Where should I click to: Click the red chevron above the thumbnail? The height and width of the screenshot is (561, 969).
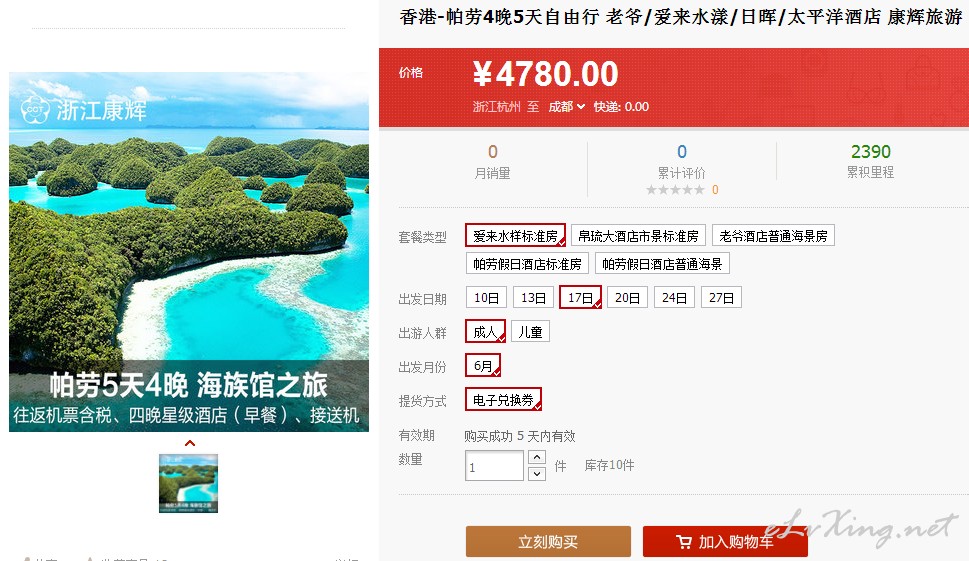190,443
